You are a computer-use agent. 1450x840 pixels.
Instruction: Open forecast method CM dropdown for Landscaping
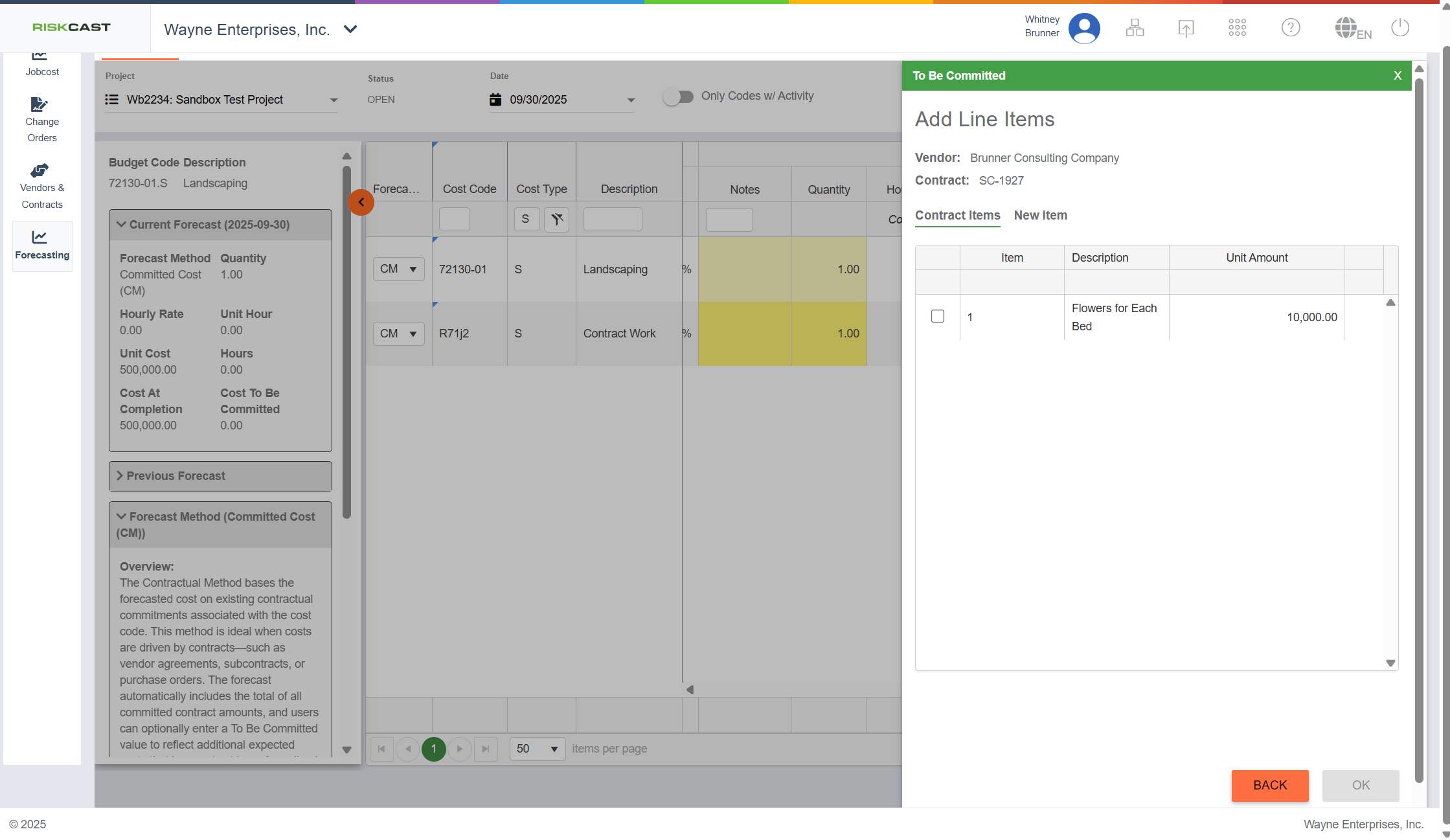398,269
